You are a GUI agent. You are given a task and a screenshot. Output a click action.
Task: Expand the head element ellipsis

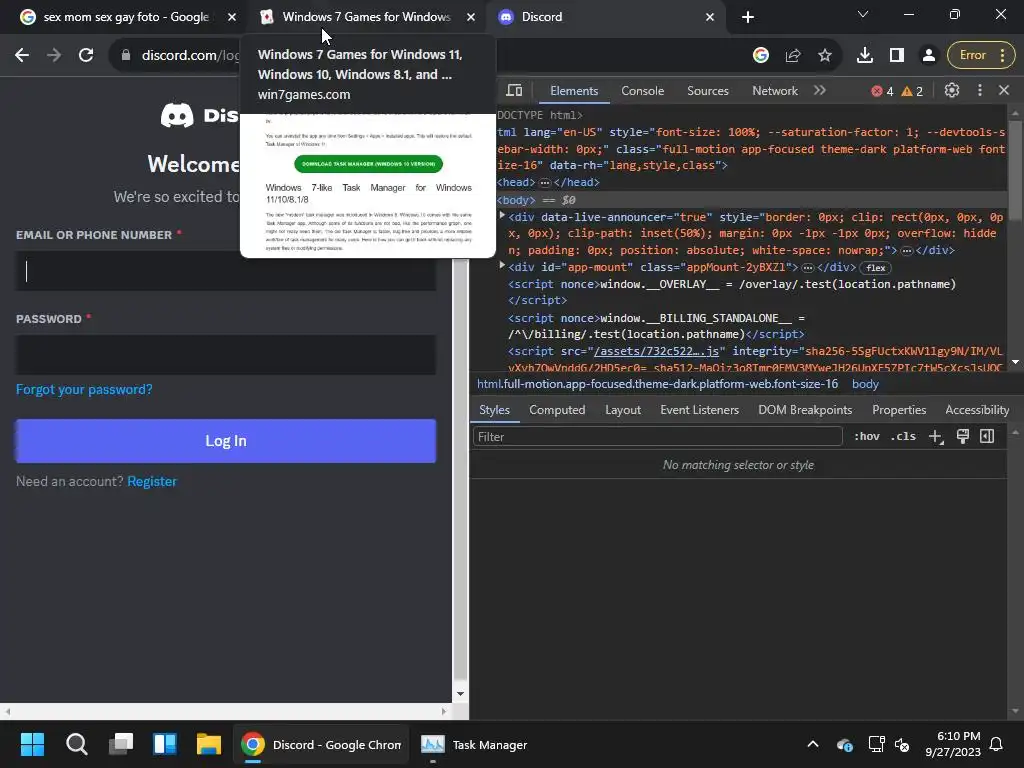(x=545, y=183)
